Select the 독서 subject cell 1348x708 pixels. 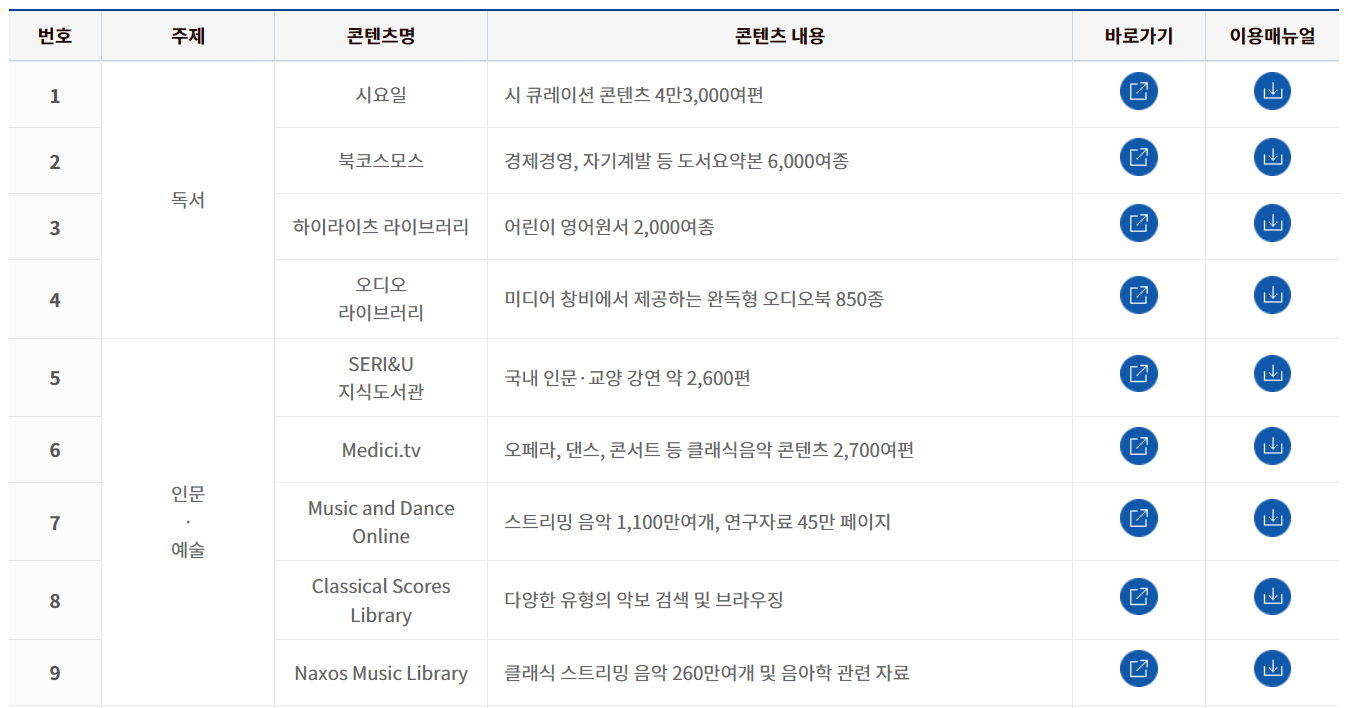coord(188,199)
